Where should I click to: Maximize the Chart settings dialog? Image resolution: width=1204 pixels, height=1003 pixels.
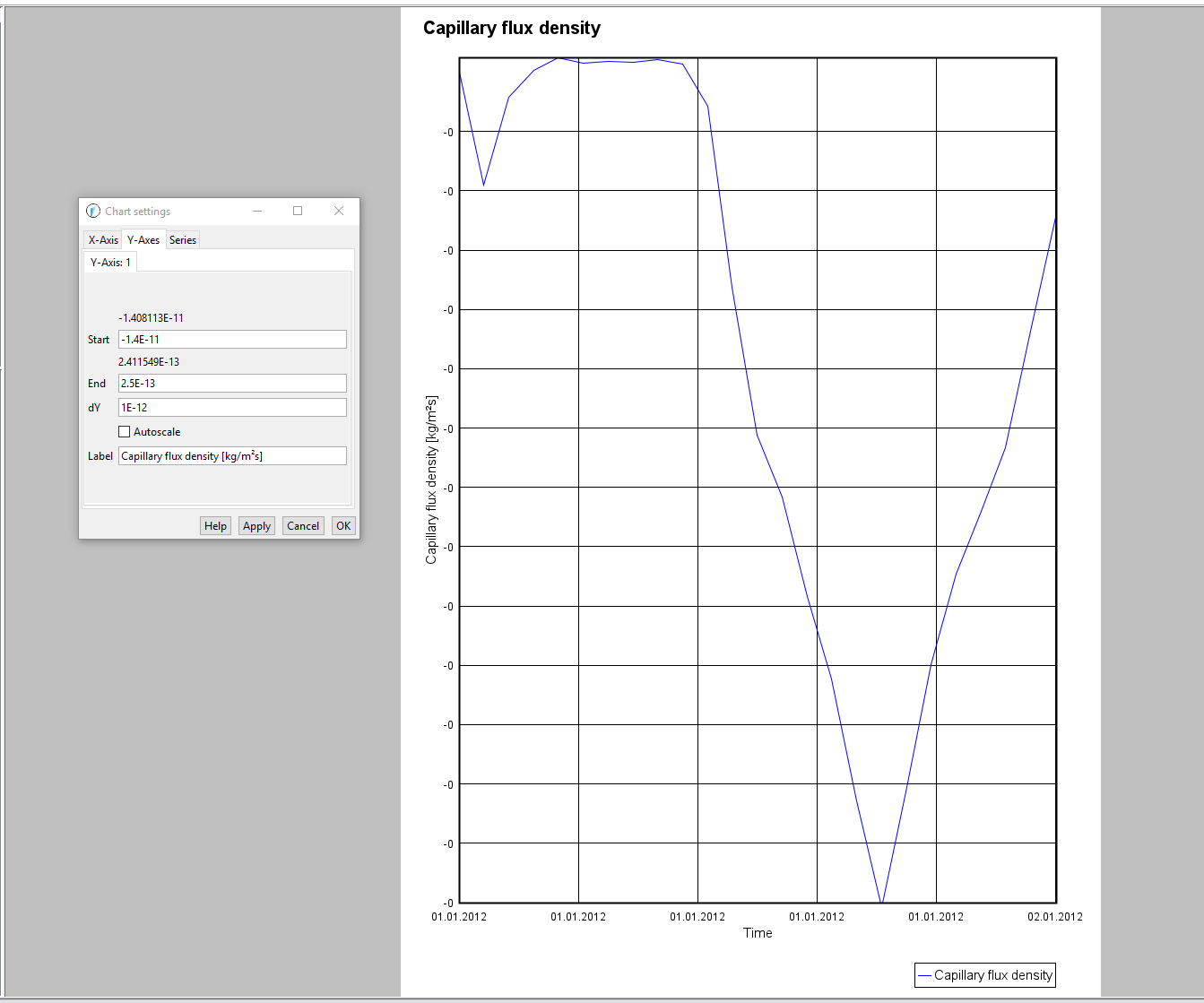pos(298,212)
